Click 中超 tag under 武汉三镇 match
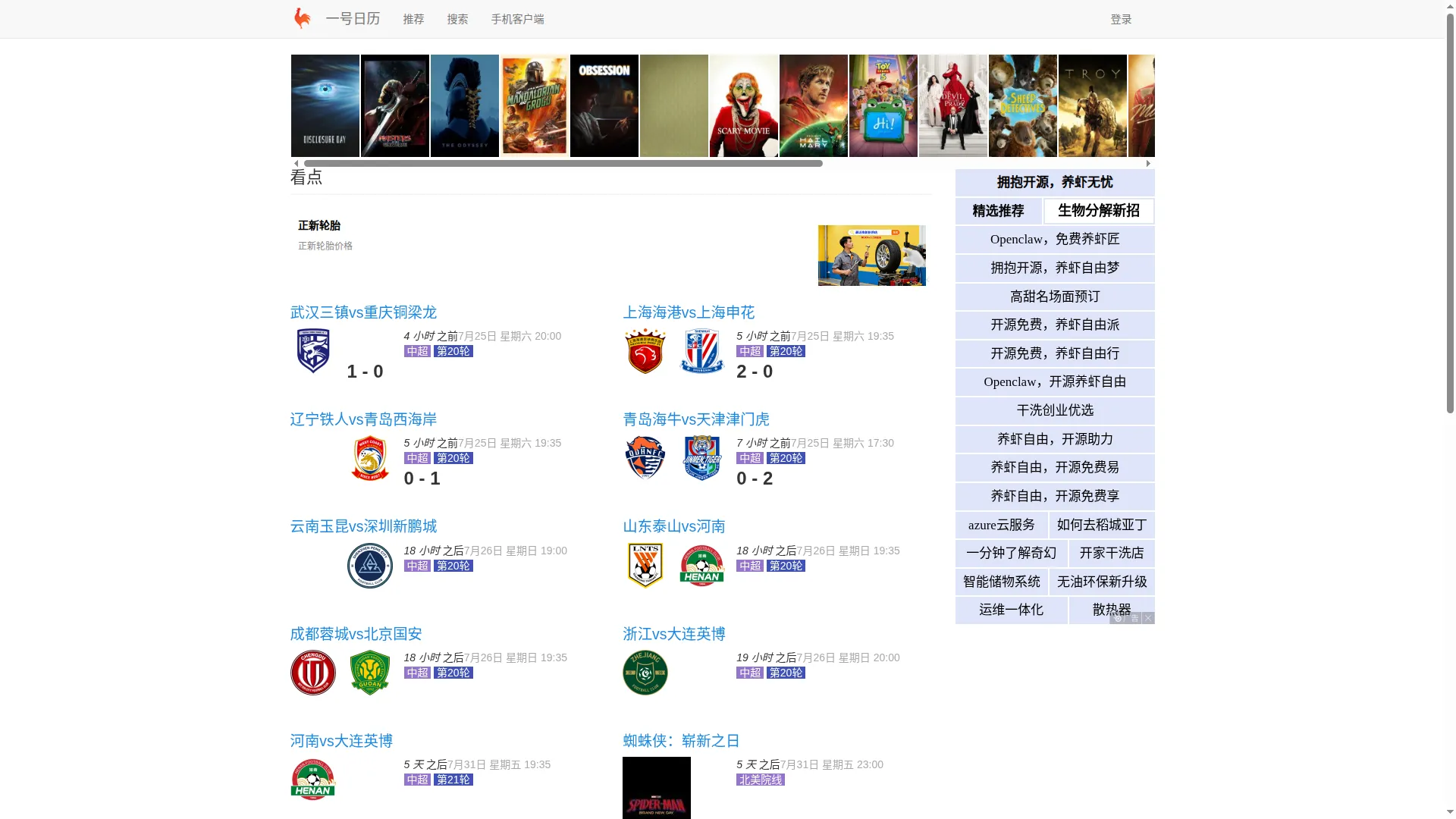This screenshot has width=1456, height=819. tap(417, 351)
